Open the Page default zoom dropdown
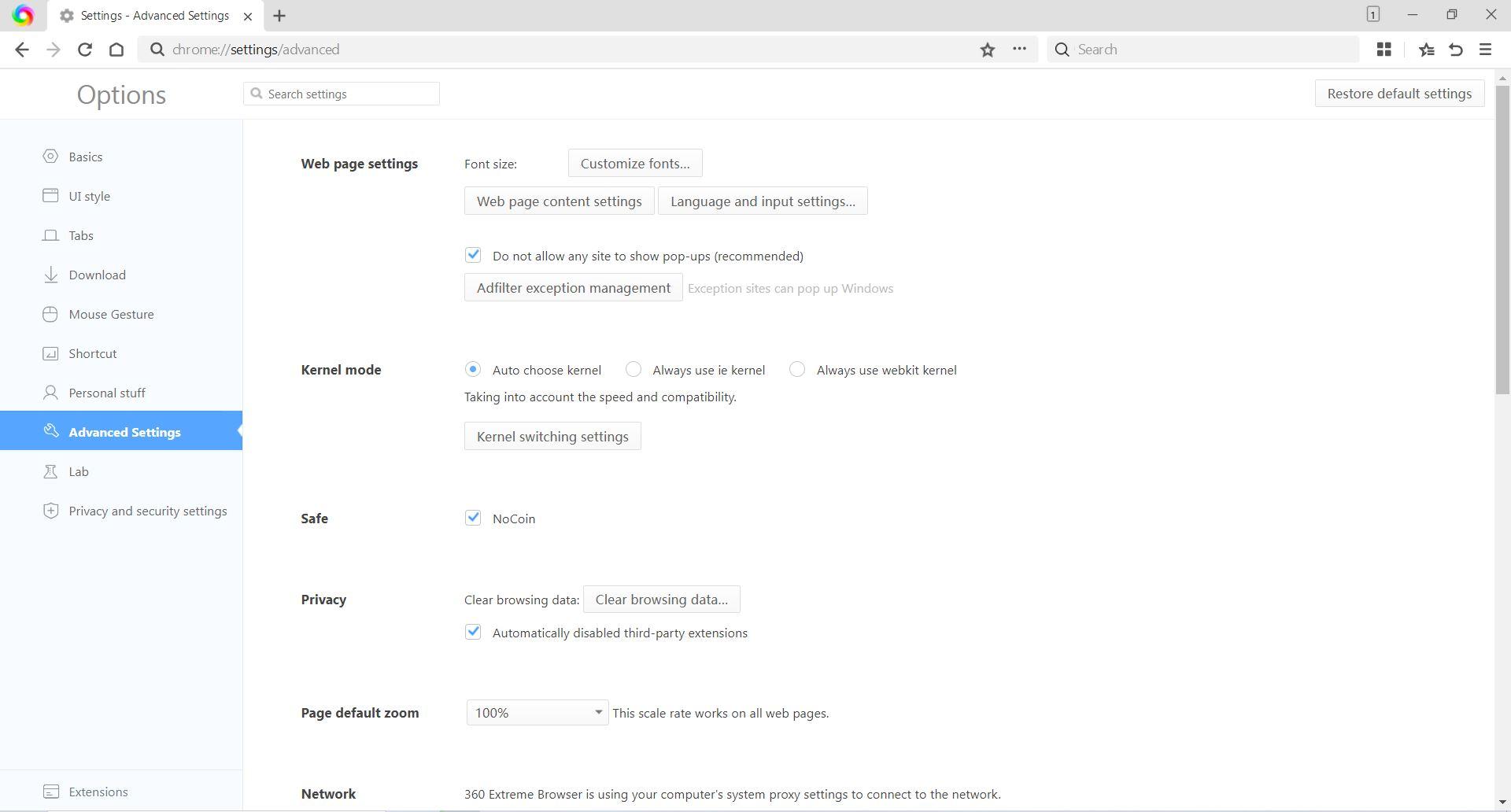 [537, 713]
